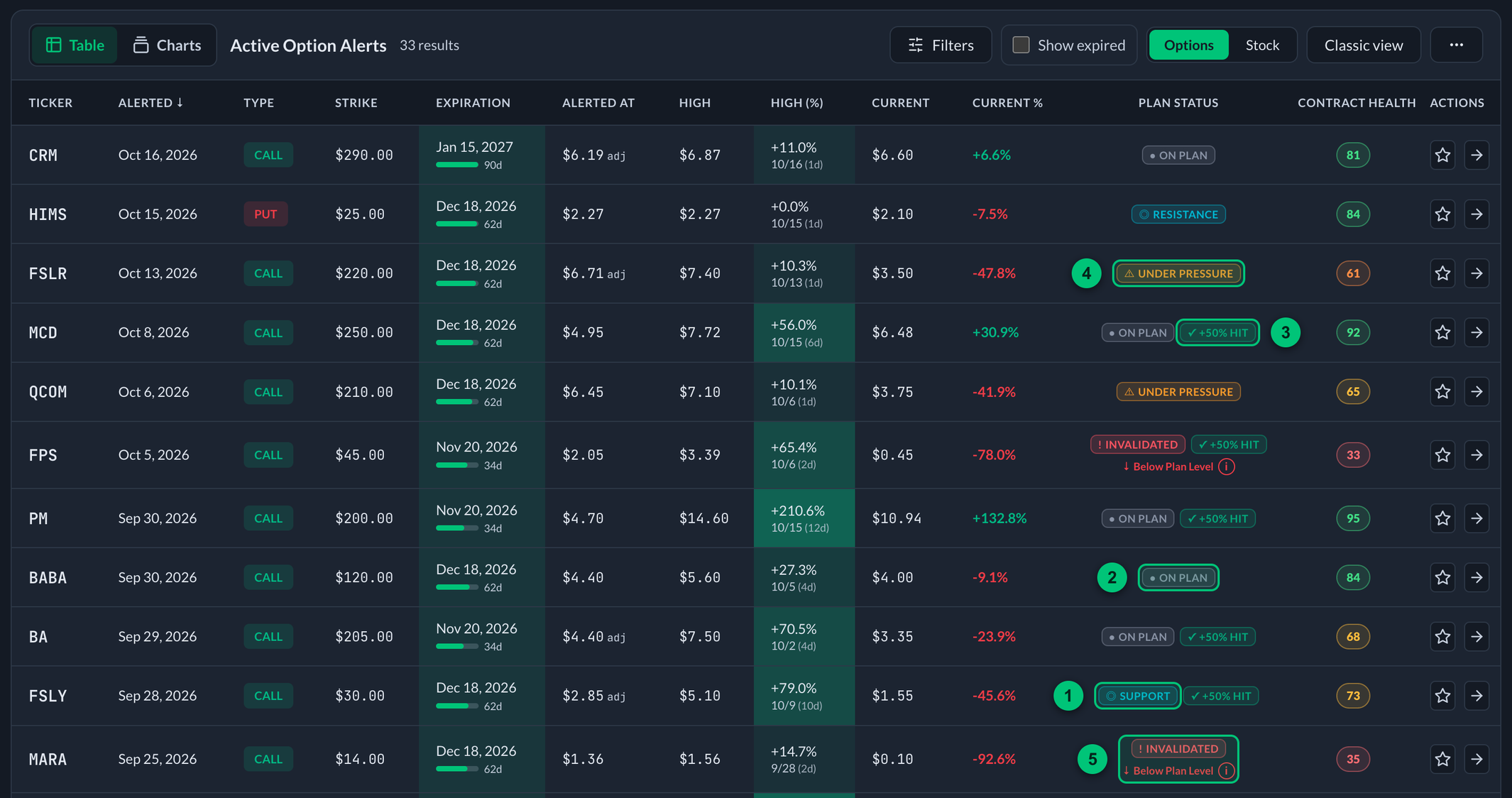Open PM alert arrow

coord(1477,518)
